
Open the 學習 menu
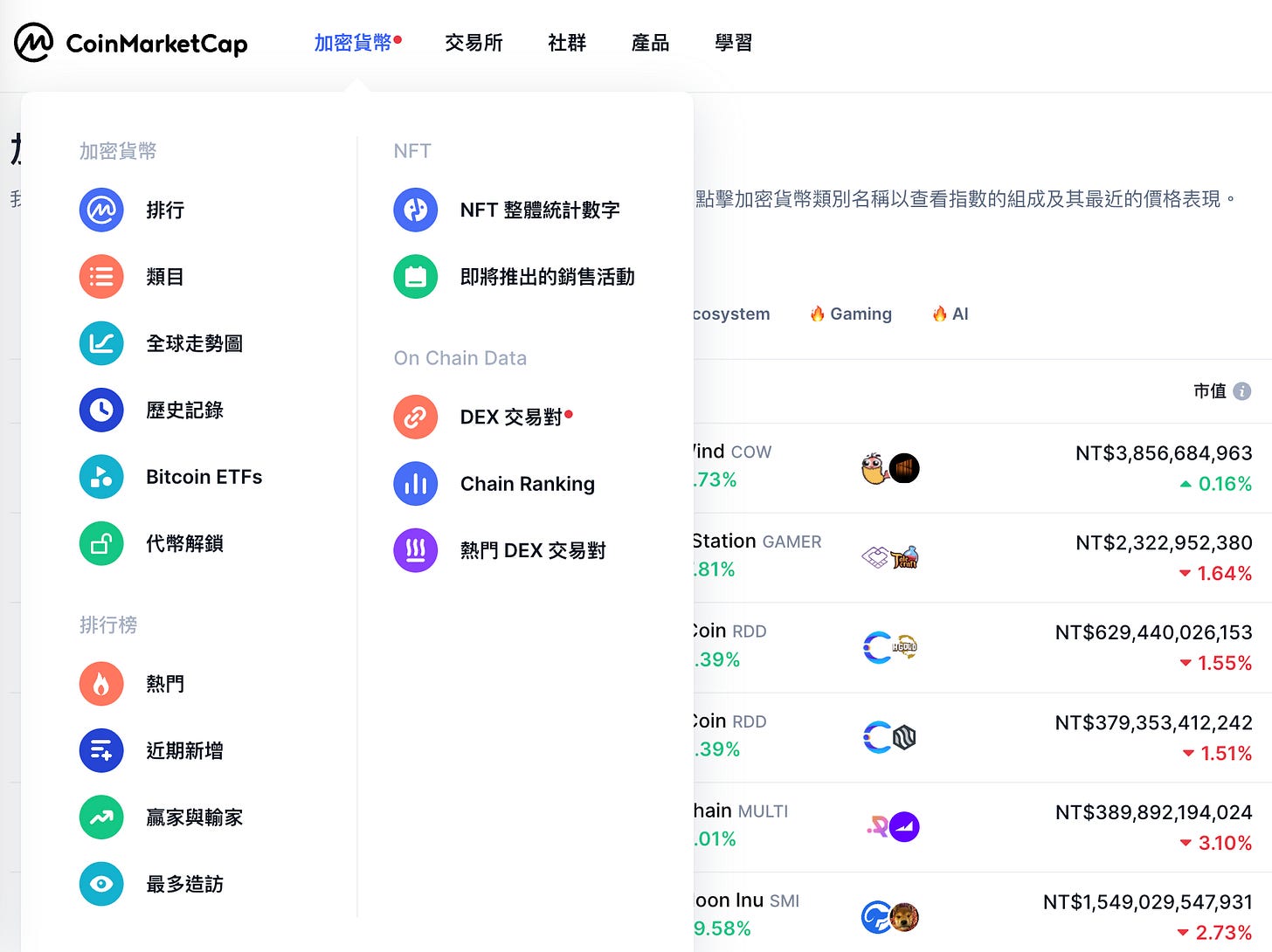[x=733, y=43]
